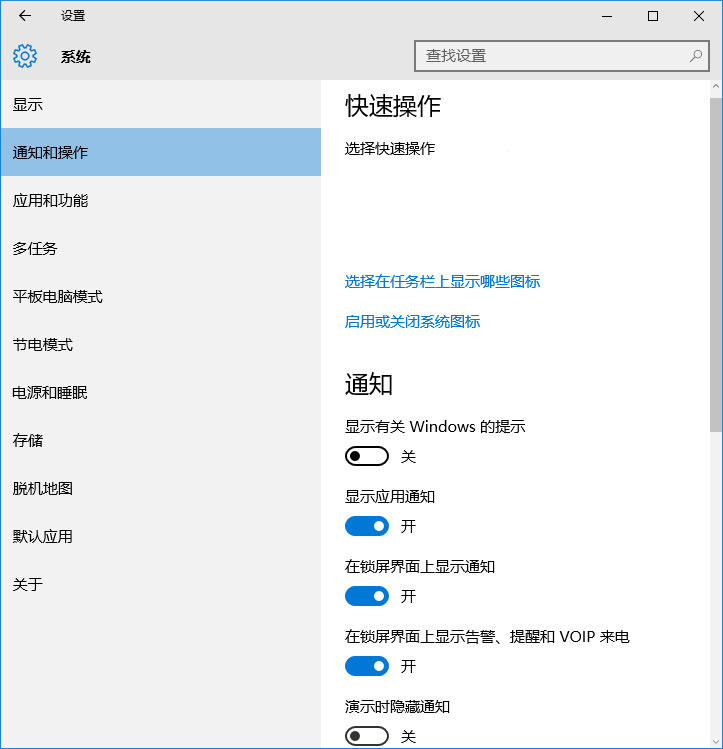Click the search magnifier icon
Screen dimensions: 723x749
696,56
